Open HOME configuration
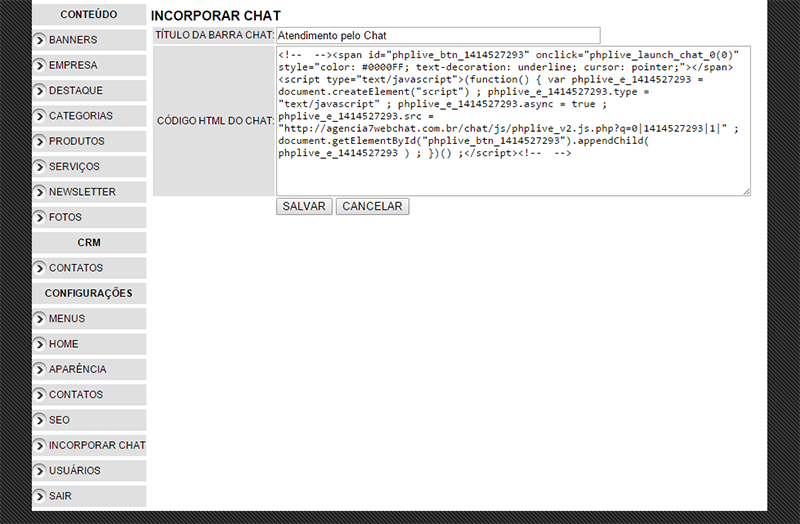 89,344
